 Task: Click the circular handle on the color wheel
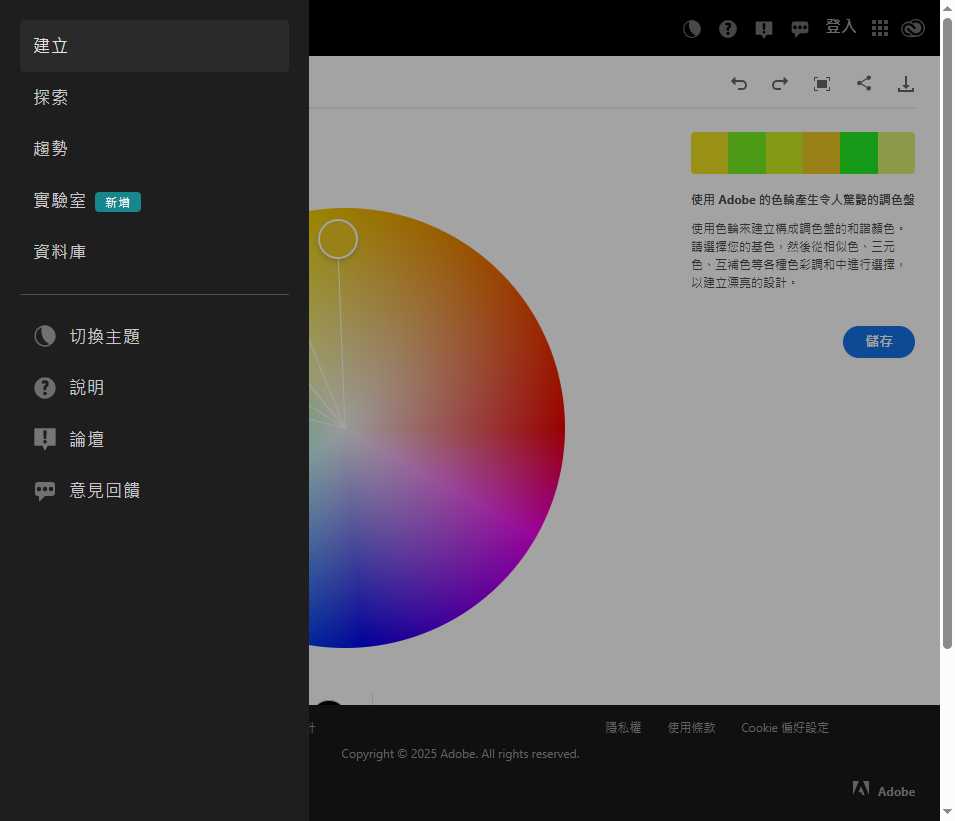[338, 238]
